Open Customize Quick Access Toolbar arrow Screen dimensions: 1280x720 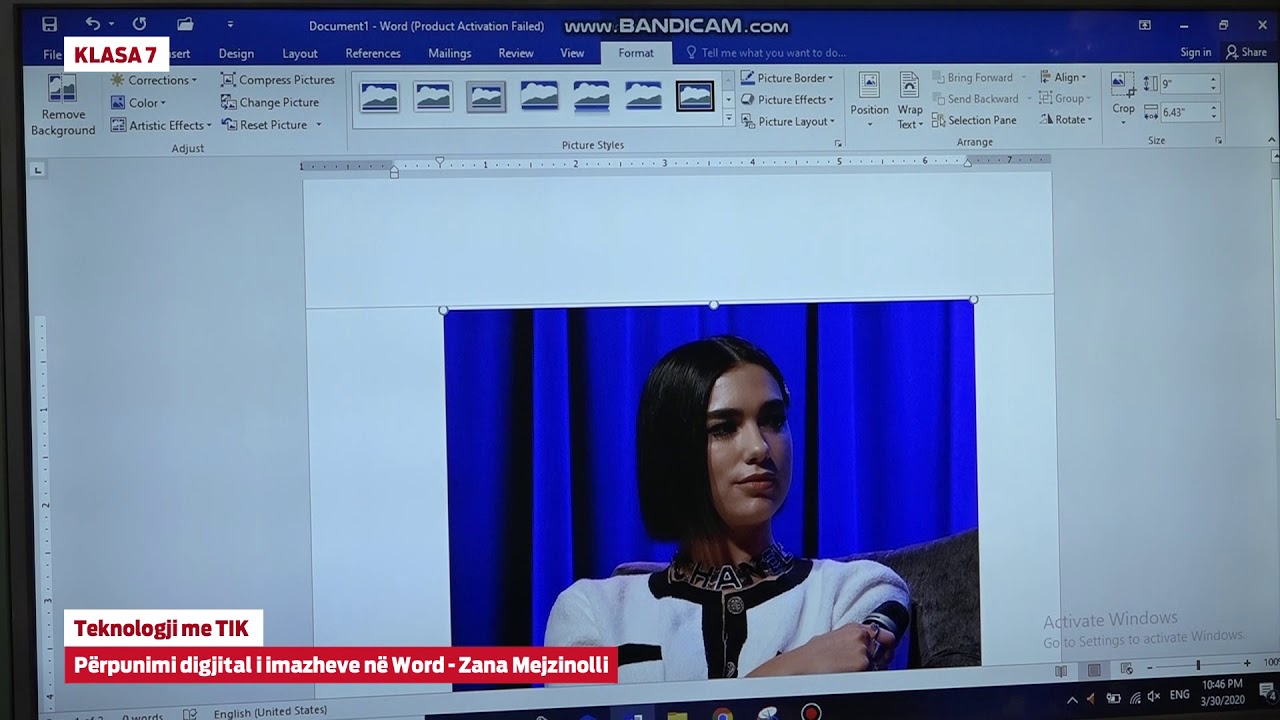pos(230,24)
